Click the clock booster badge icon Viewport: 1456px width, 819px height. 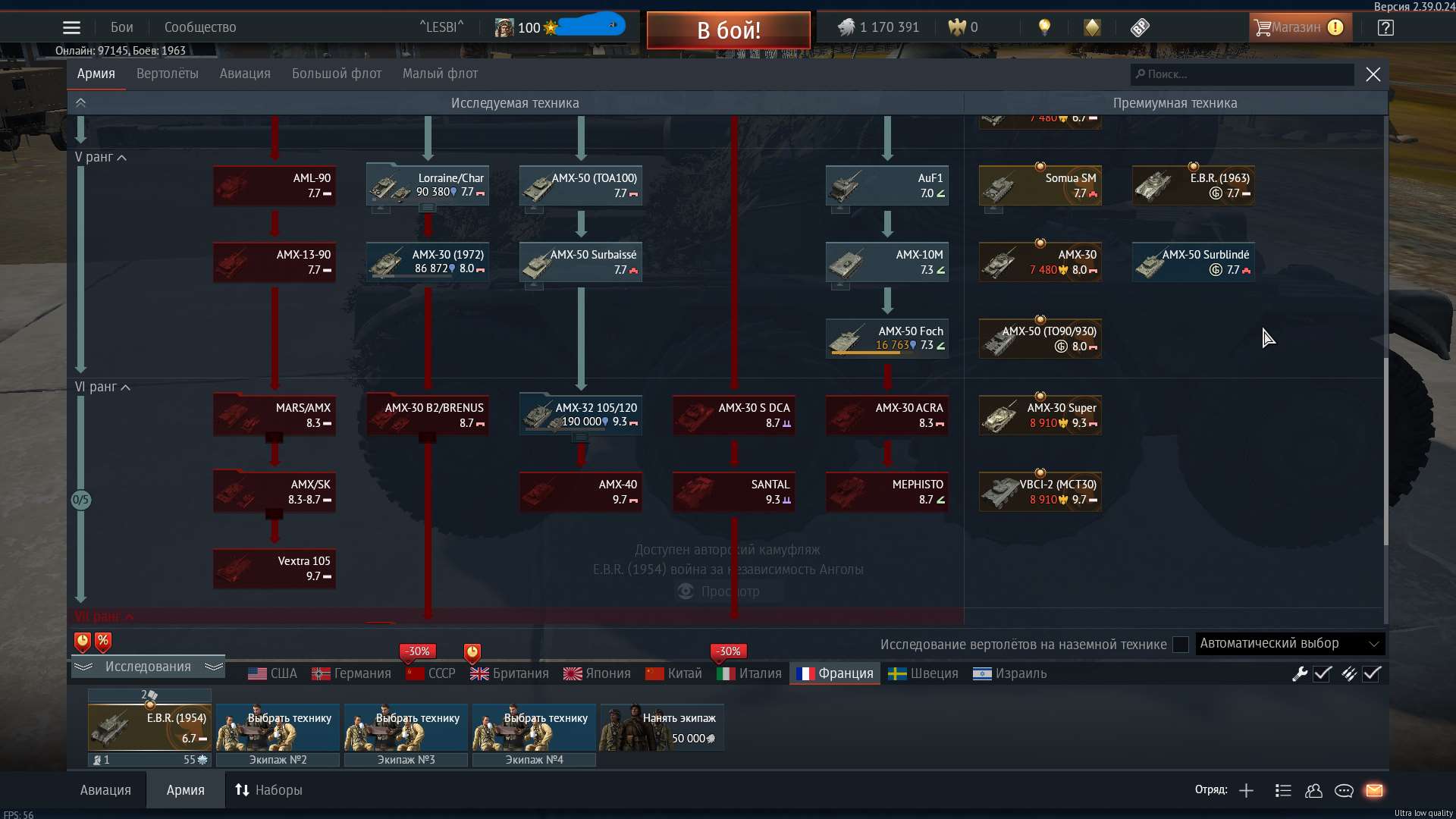[x=83, y=642]
